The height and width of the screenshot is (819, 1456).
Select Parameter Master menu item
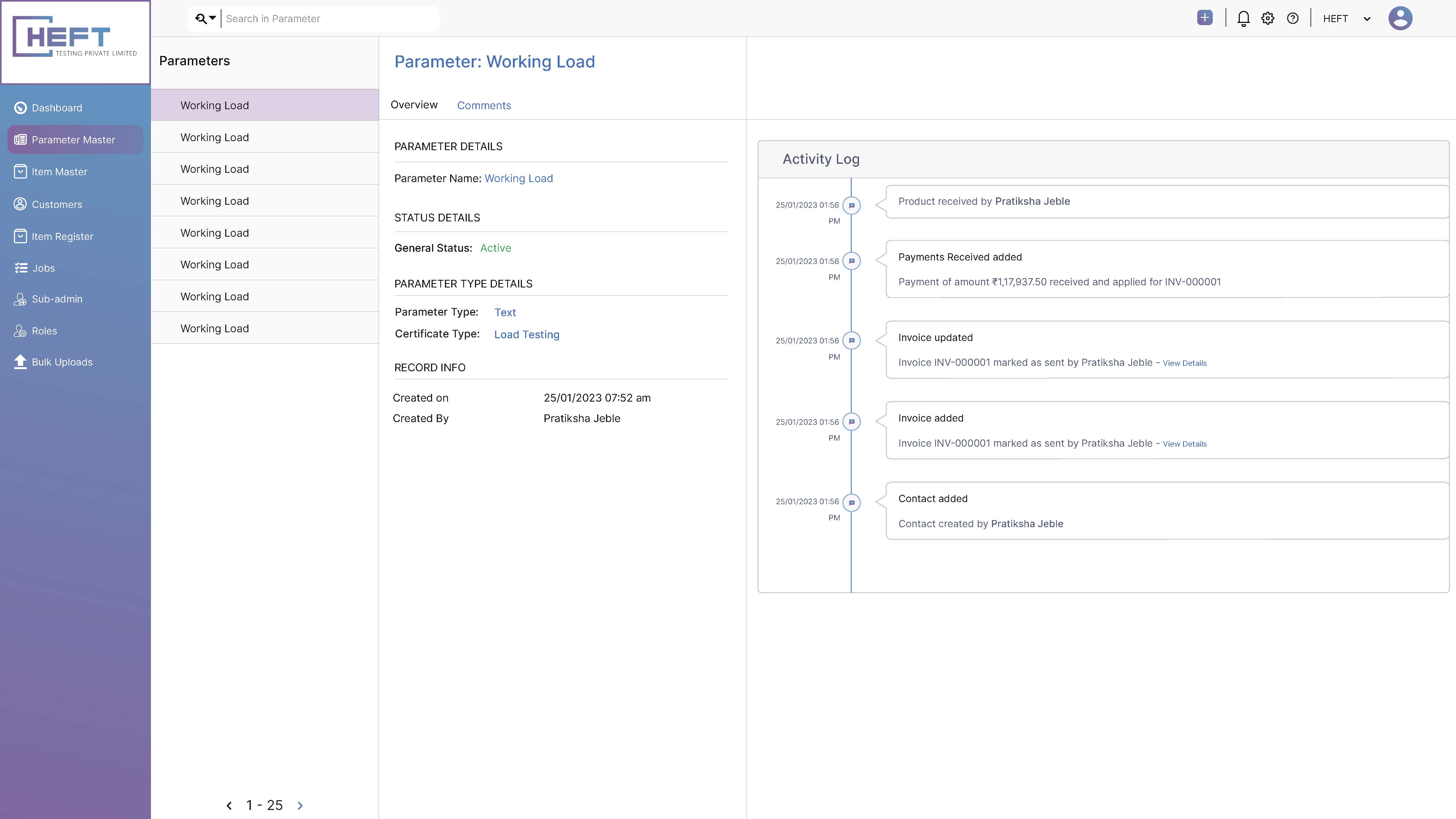point(75,140)
